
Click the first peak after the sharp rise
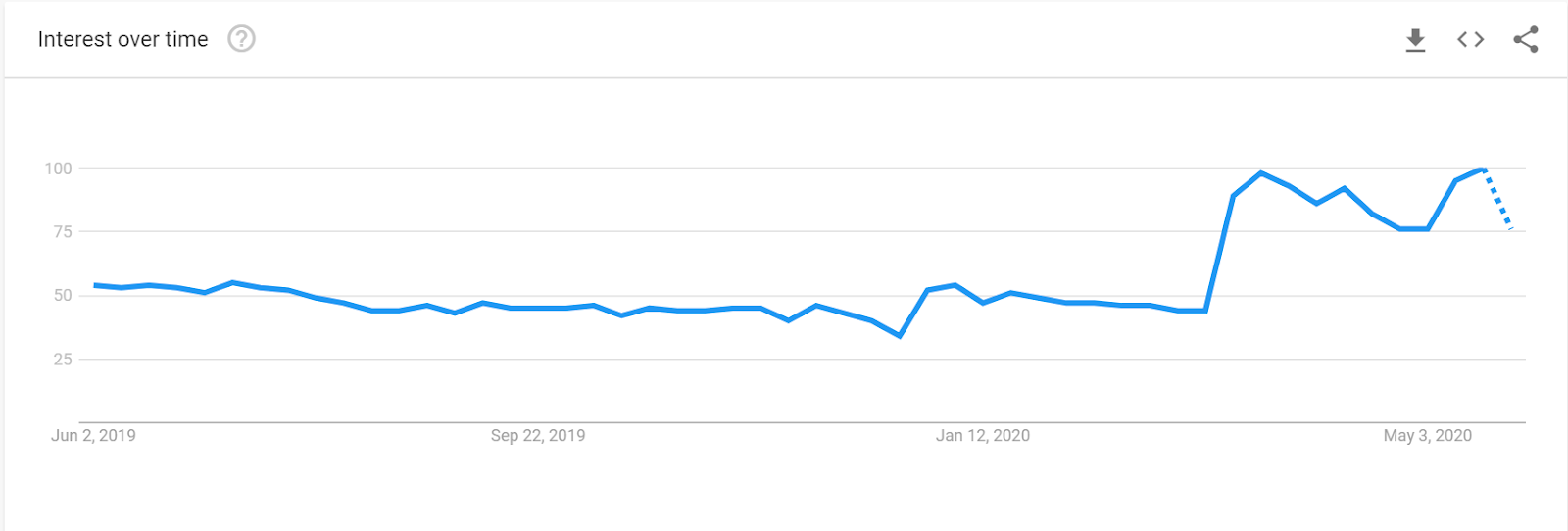1261,173
